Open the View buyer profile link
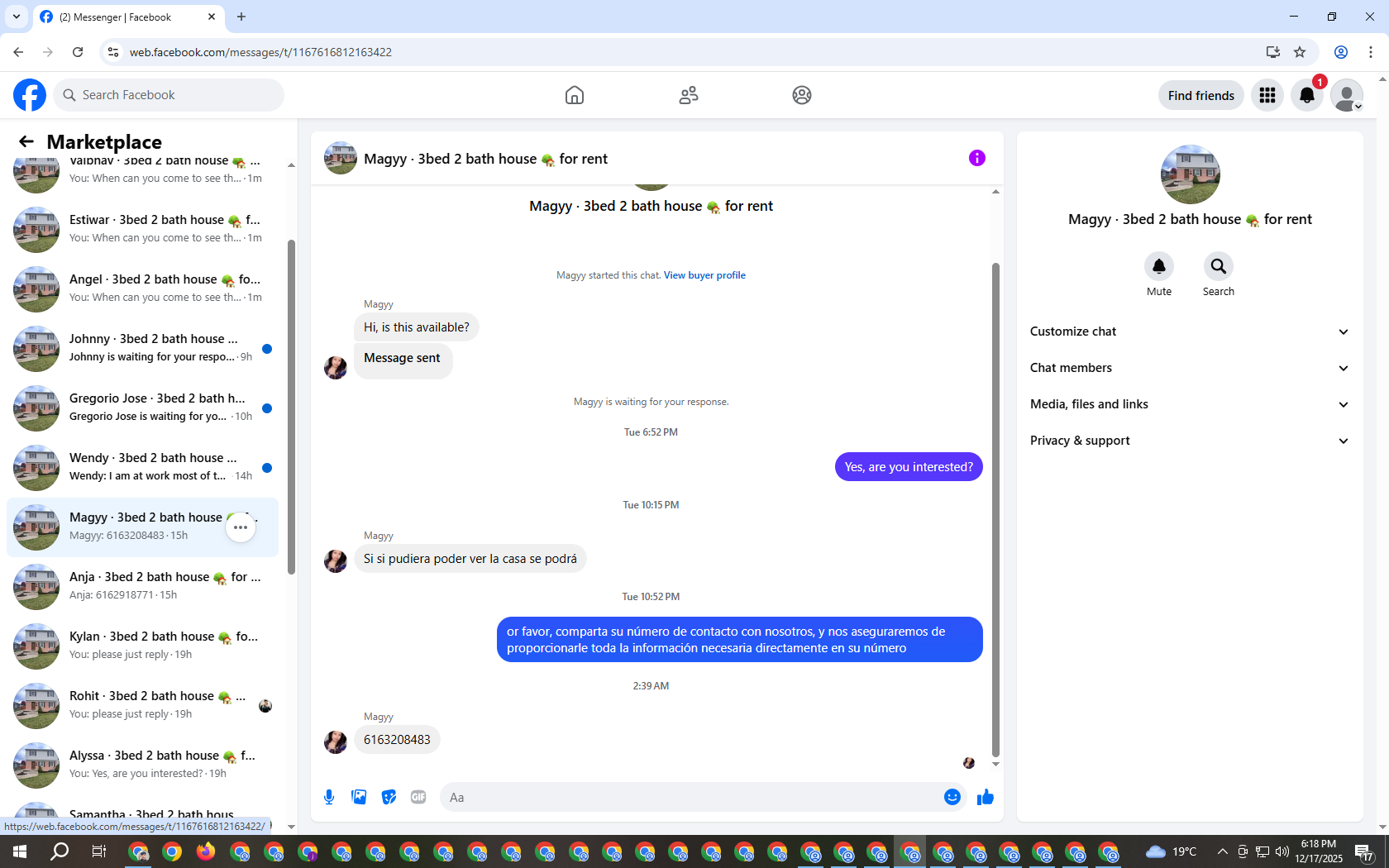 tap(704, 275)
